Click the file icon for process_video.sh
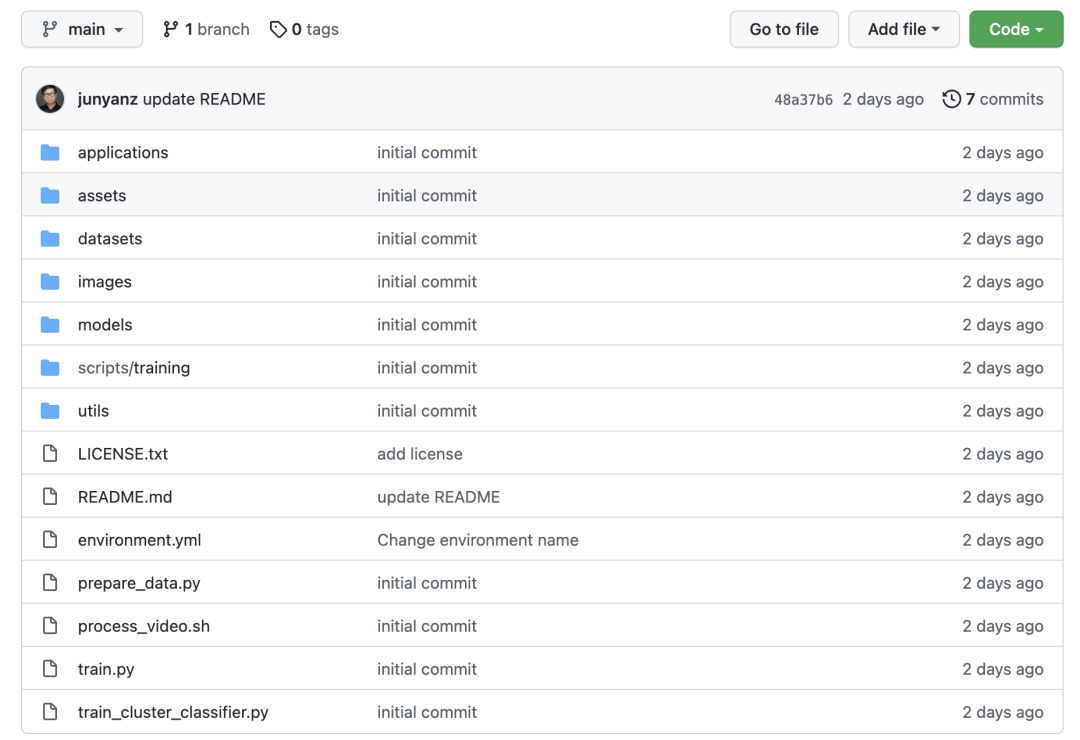This screenshot has height=740, width=1080. point(50,626)
